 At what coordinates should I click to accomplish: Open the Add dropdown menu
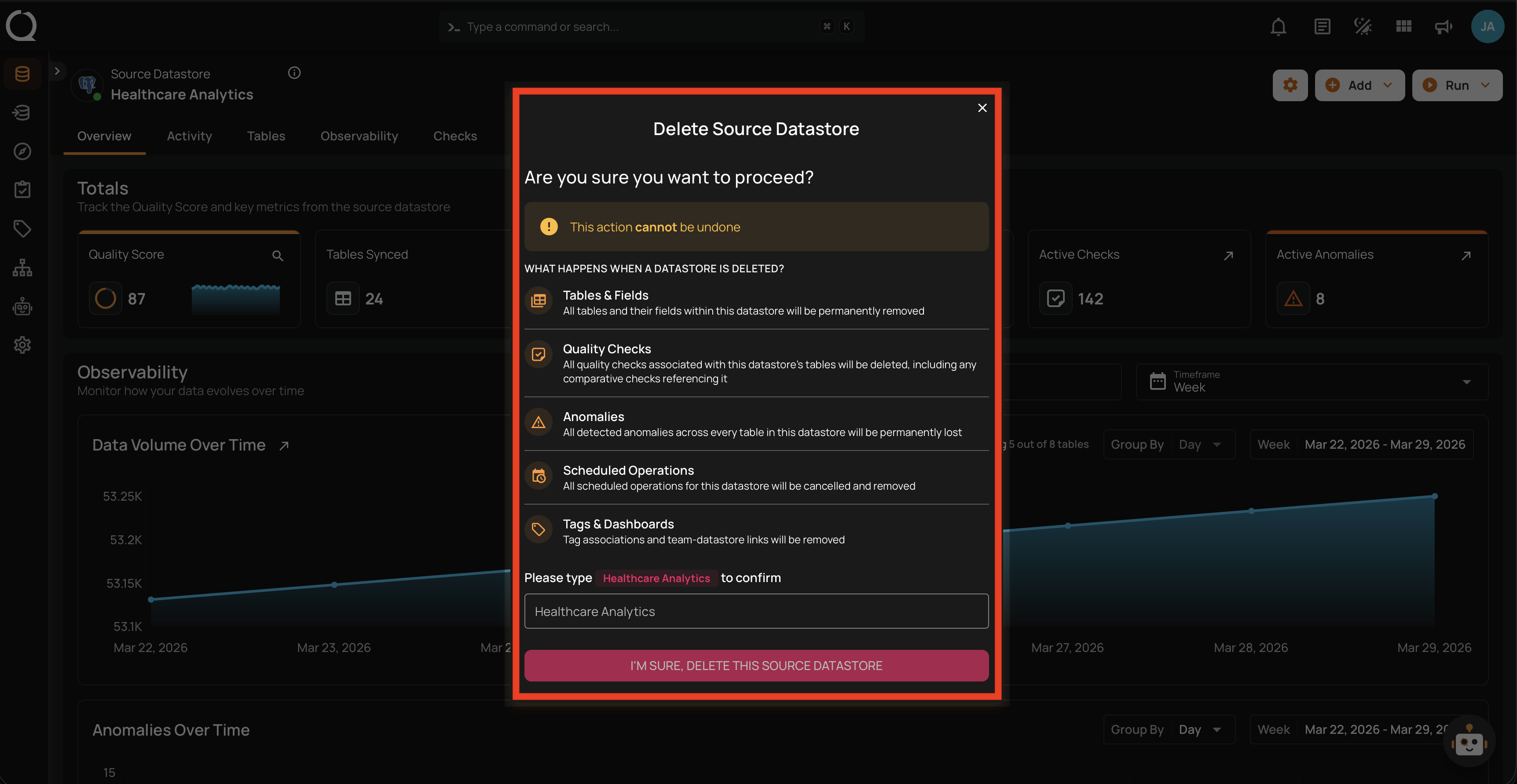click(1359, 85)
